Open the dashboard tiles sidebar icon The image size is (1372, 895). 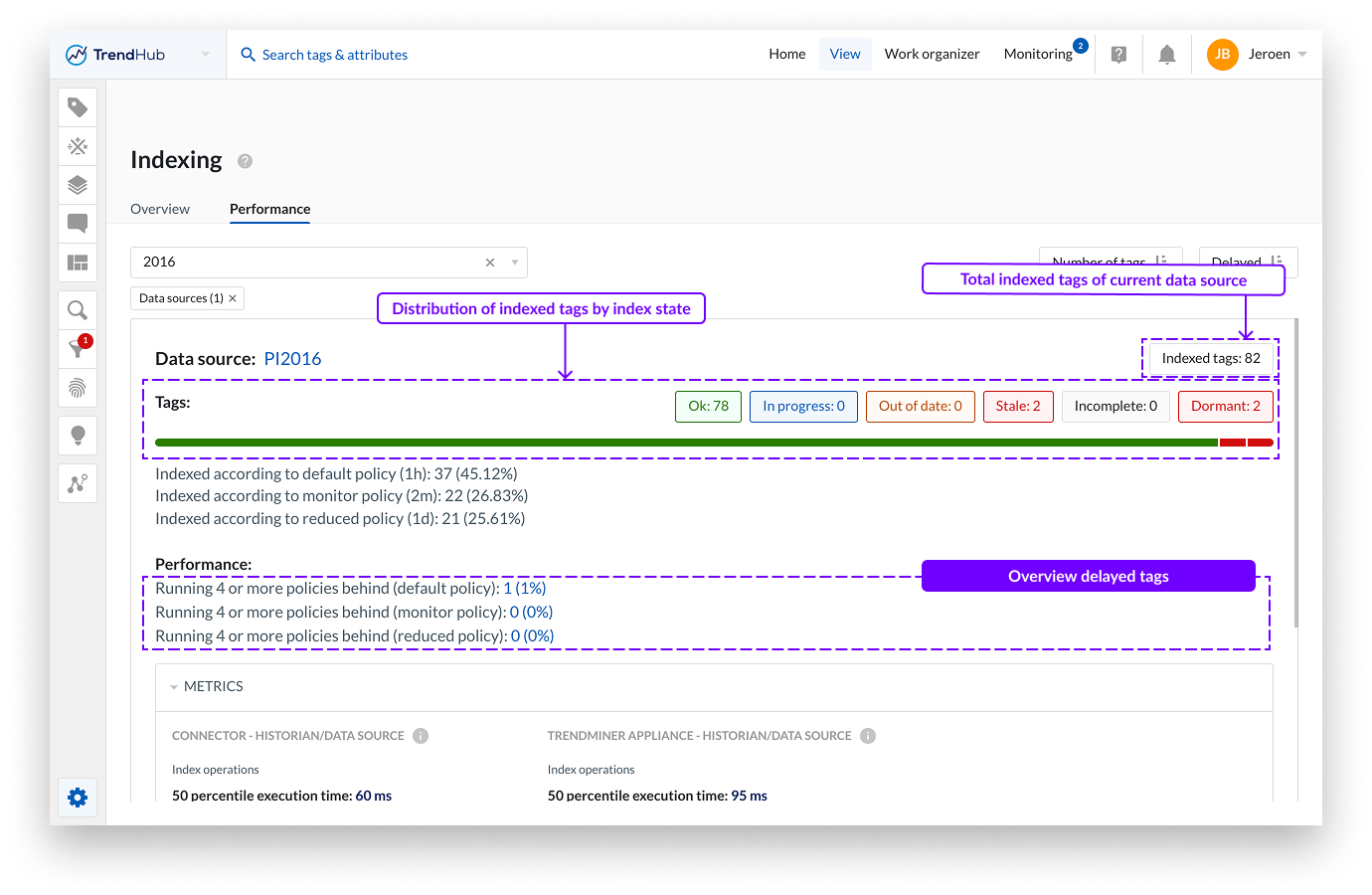78,263
